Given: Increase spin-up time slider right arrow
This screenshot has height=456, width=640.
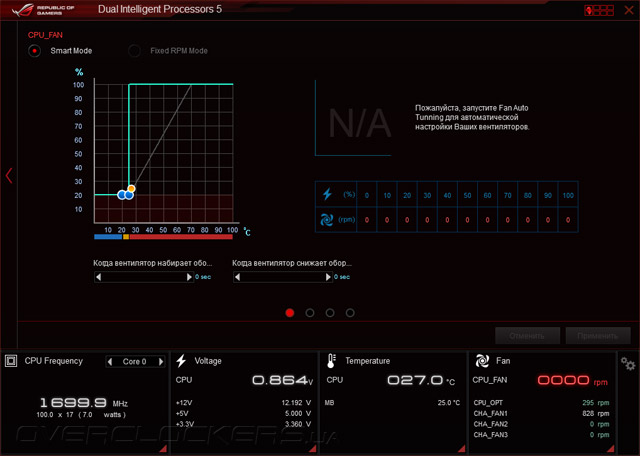Looking at the screenshot, I should click(189, 277).
